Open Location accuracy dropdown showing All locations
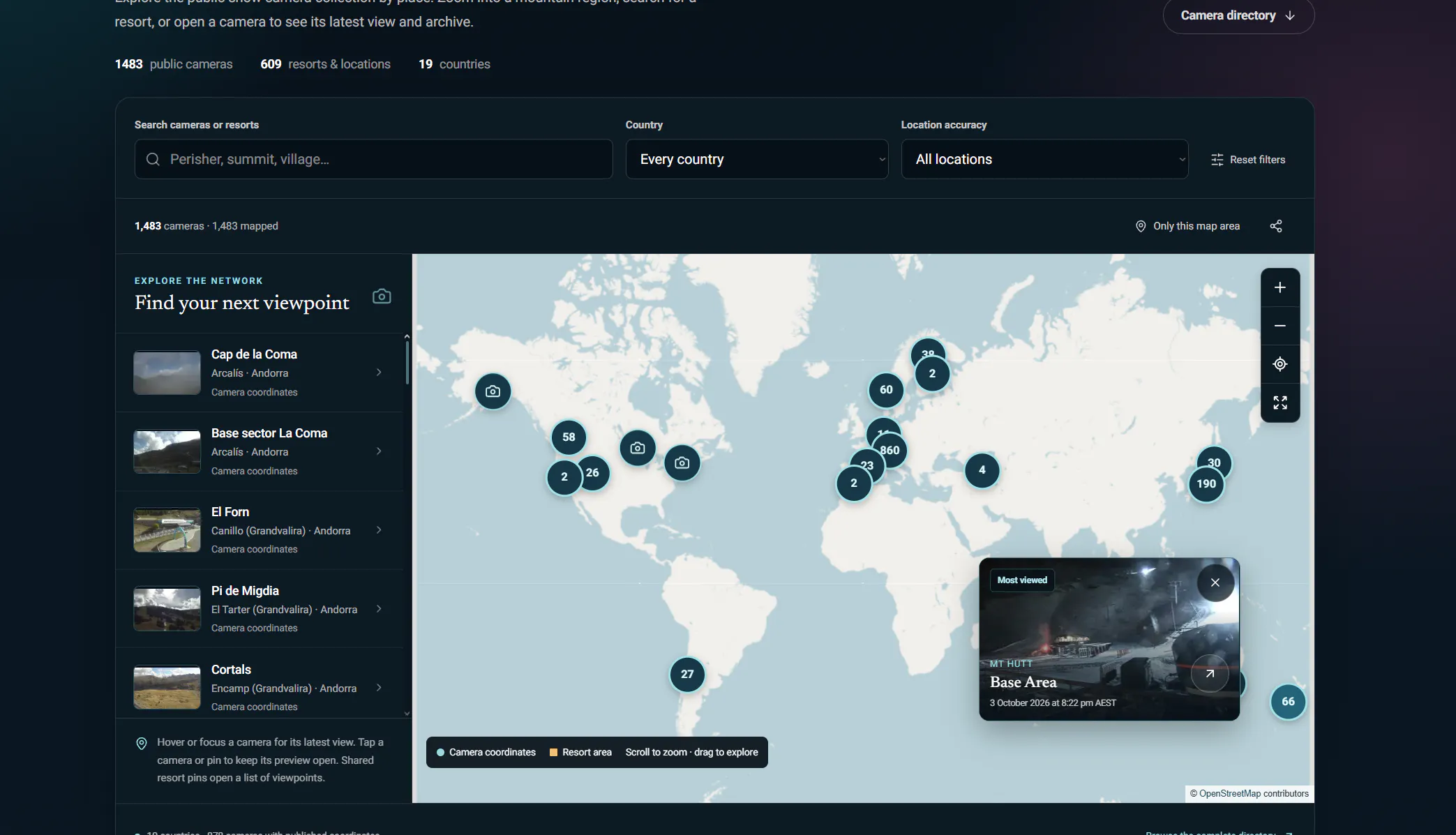This screenshot has width=1456, height=835. 1044,159
